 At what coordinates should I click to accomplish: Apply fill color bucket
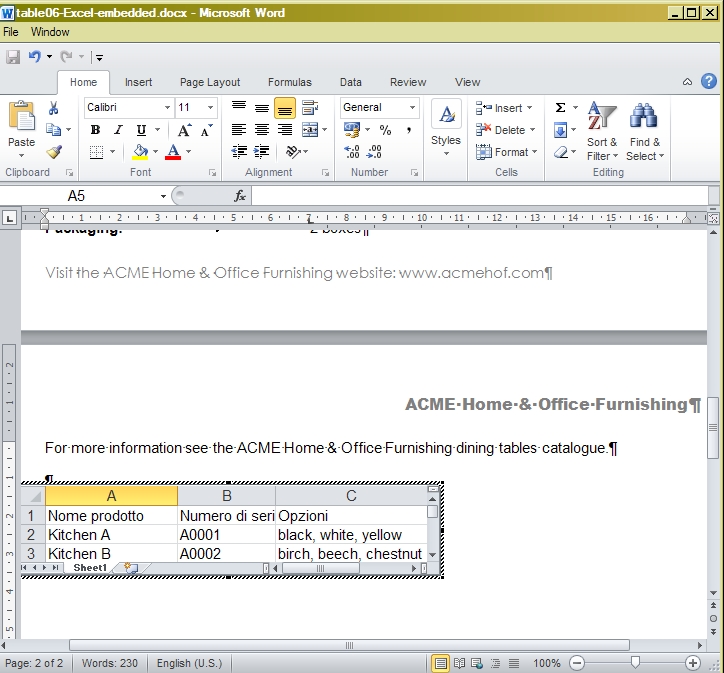pos(140,152)
